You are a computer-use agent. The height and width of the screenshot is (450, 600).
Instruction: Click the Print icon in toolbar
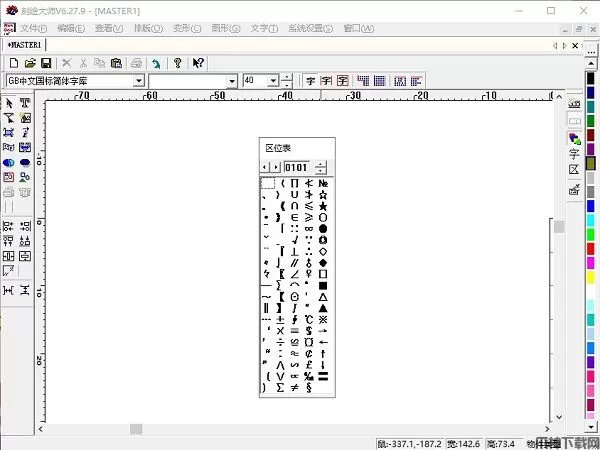(x=137, y=63)
